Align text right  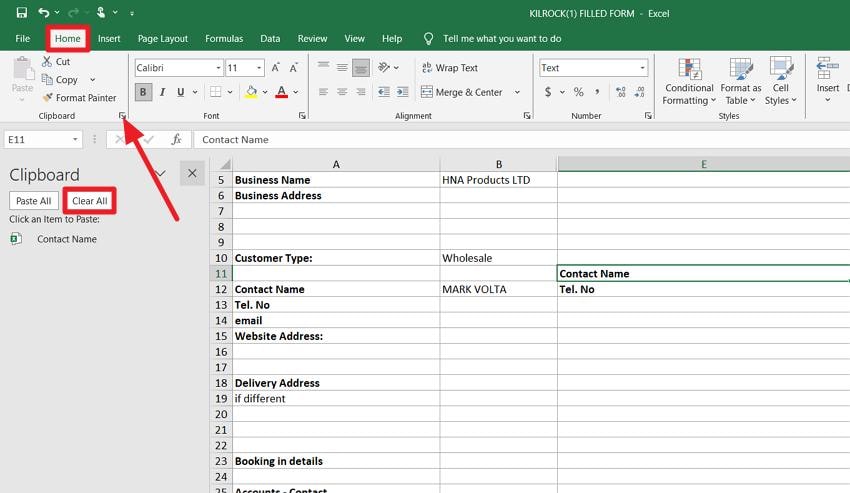360,92
